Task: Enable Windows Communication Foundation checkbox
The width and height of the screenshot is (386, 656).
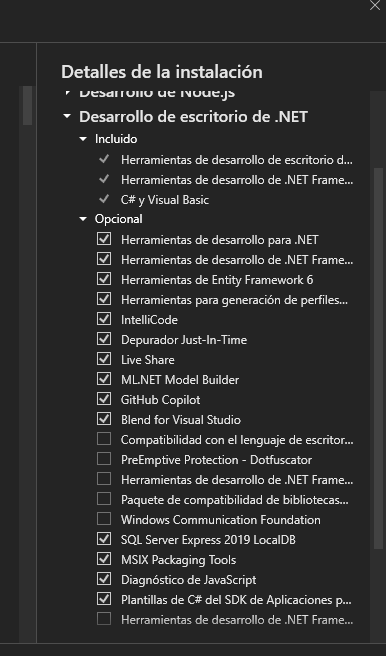Action: (104, 519)
